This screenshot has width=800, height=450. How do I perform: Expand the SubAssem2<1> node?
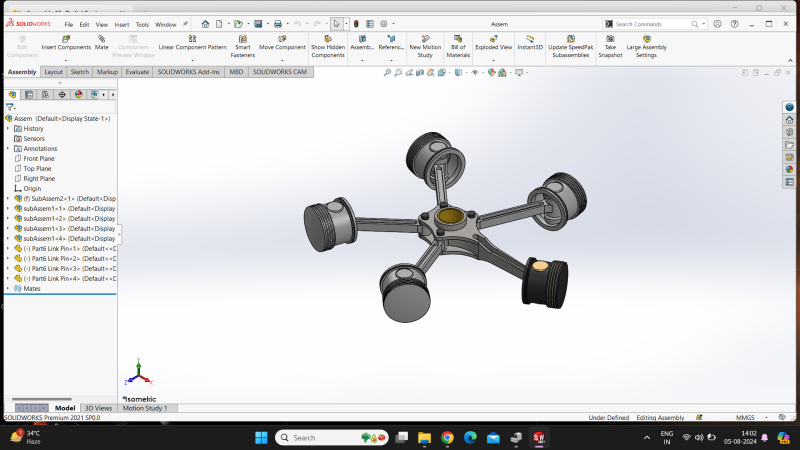coord(8,198)
